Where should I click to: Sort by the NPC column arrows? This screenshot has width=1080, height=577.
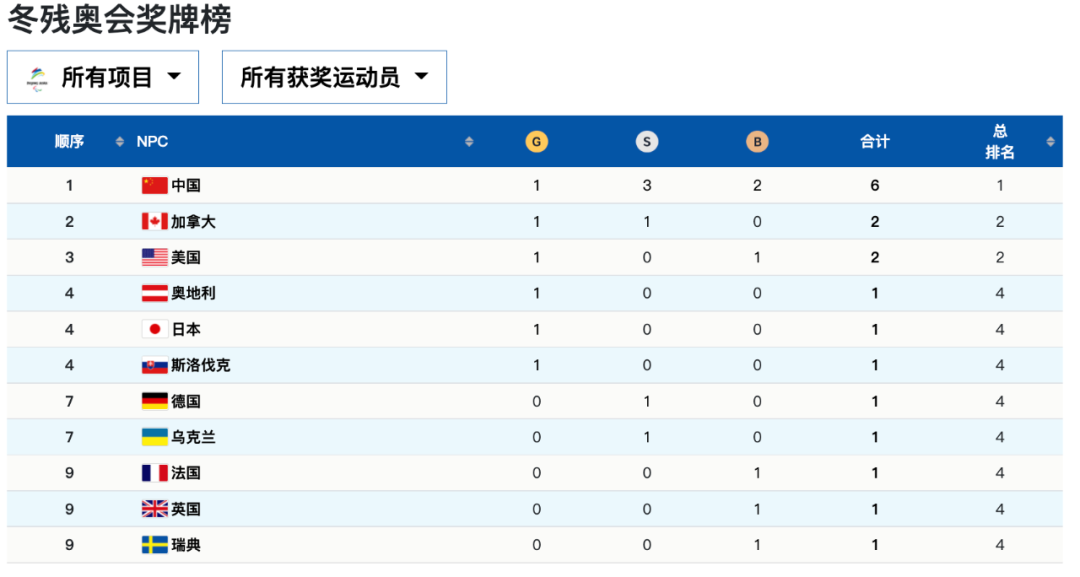(x=469, y=142)
